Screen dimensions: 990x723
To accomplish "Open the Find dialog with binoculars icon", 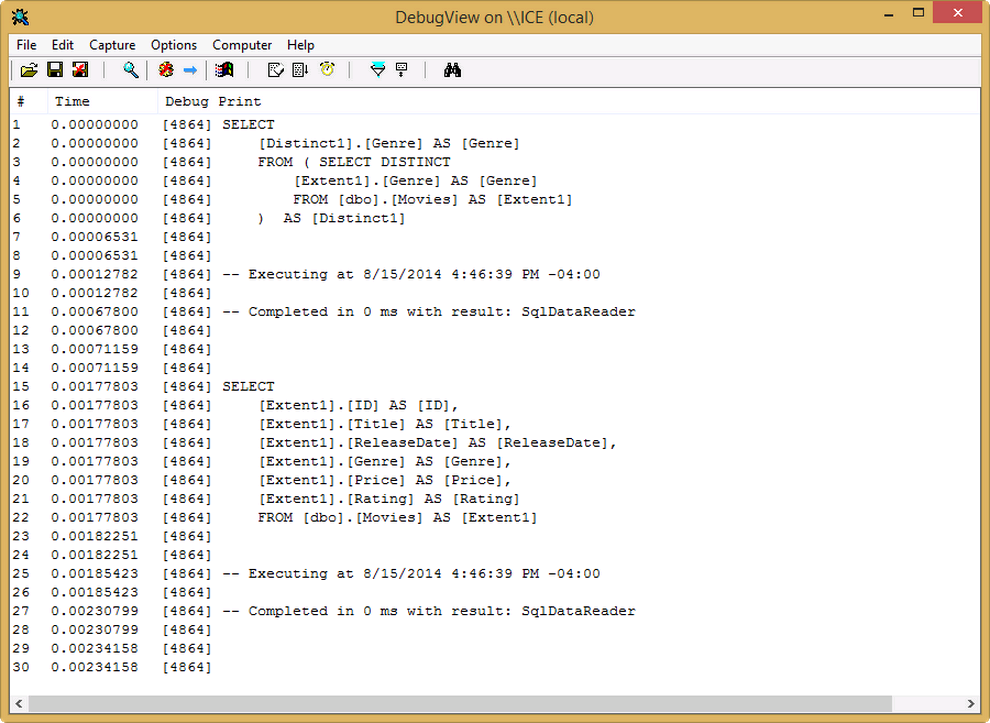I will click(452, 70).
